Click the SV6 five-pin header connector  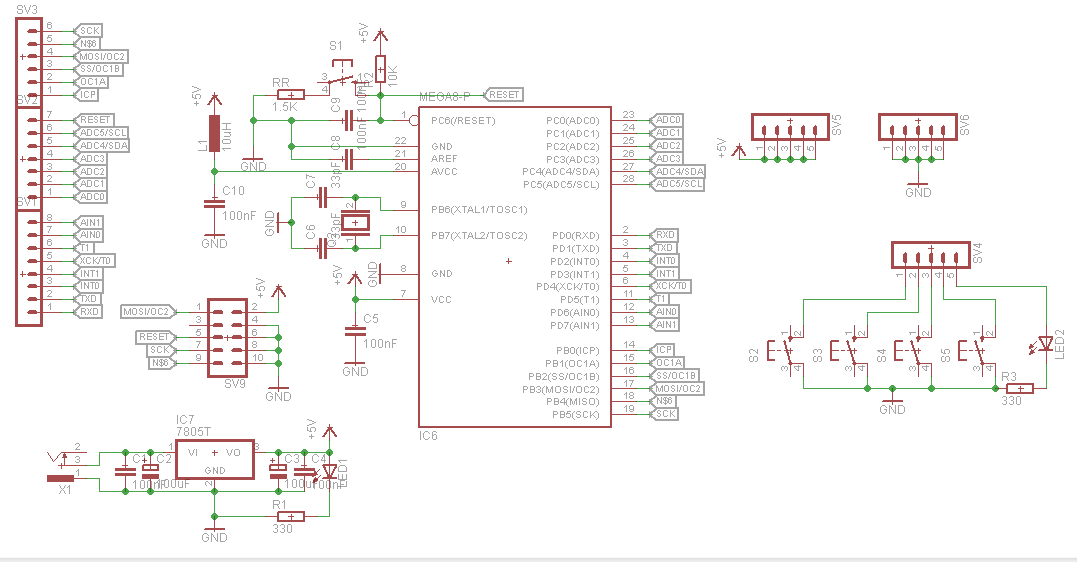pos(918,127)
